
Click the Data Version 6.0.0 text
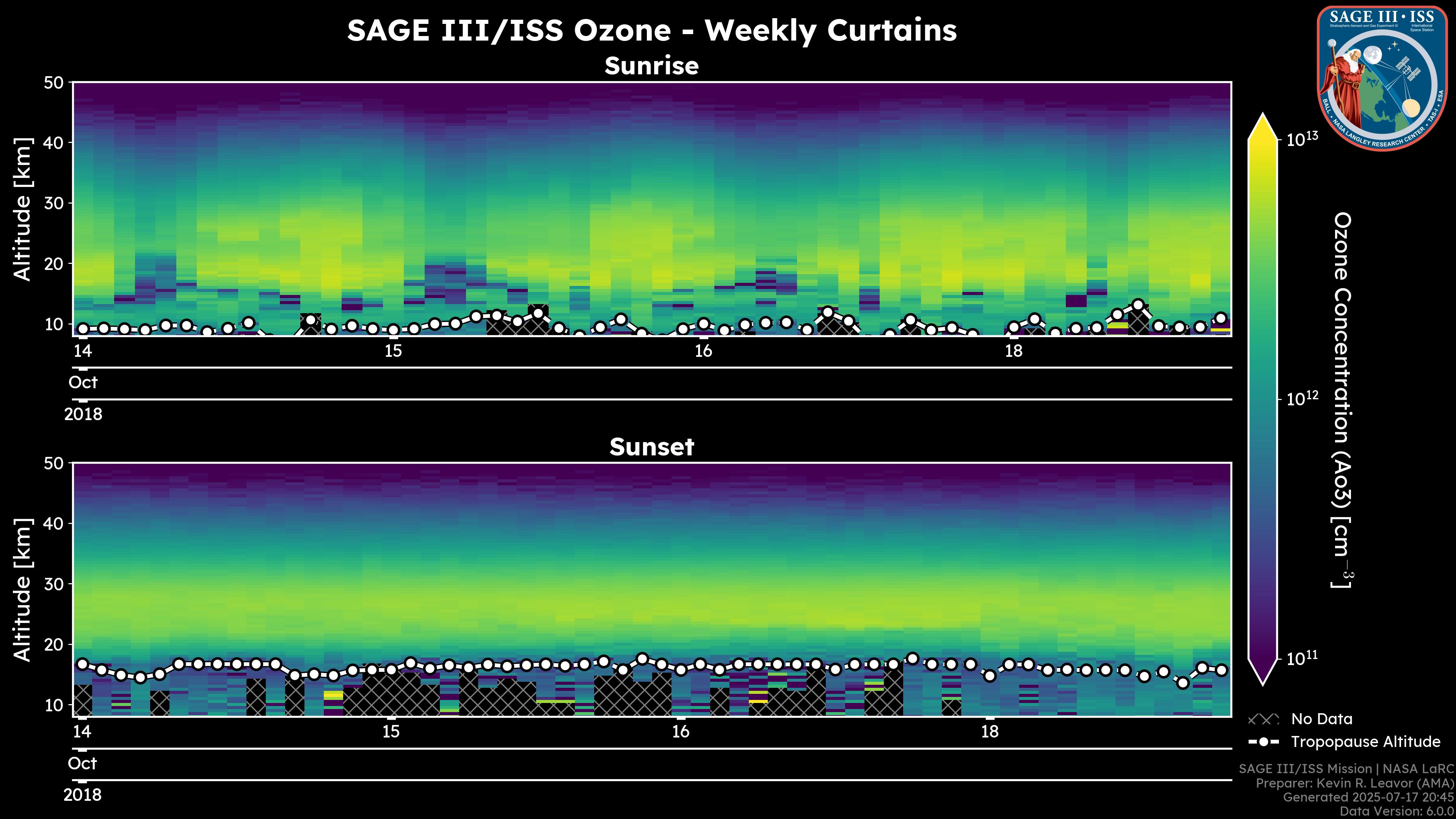[1397, 811]
